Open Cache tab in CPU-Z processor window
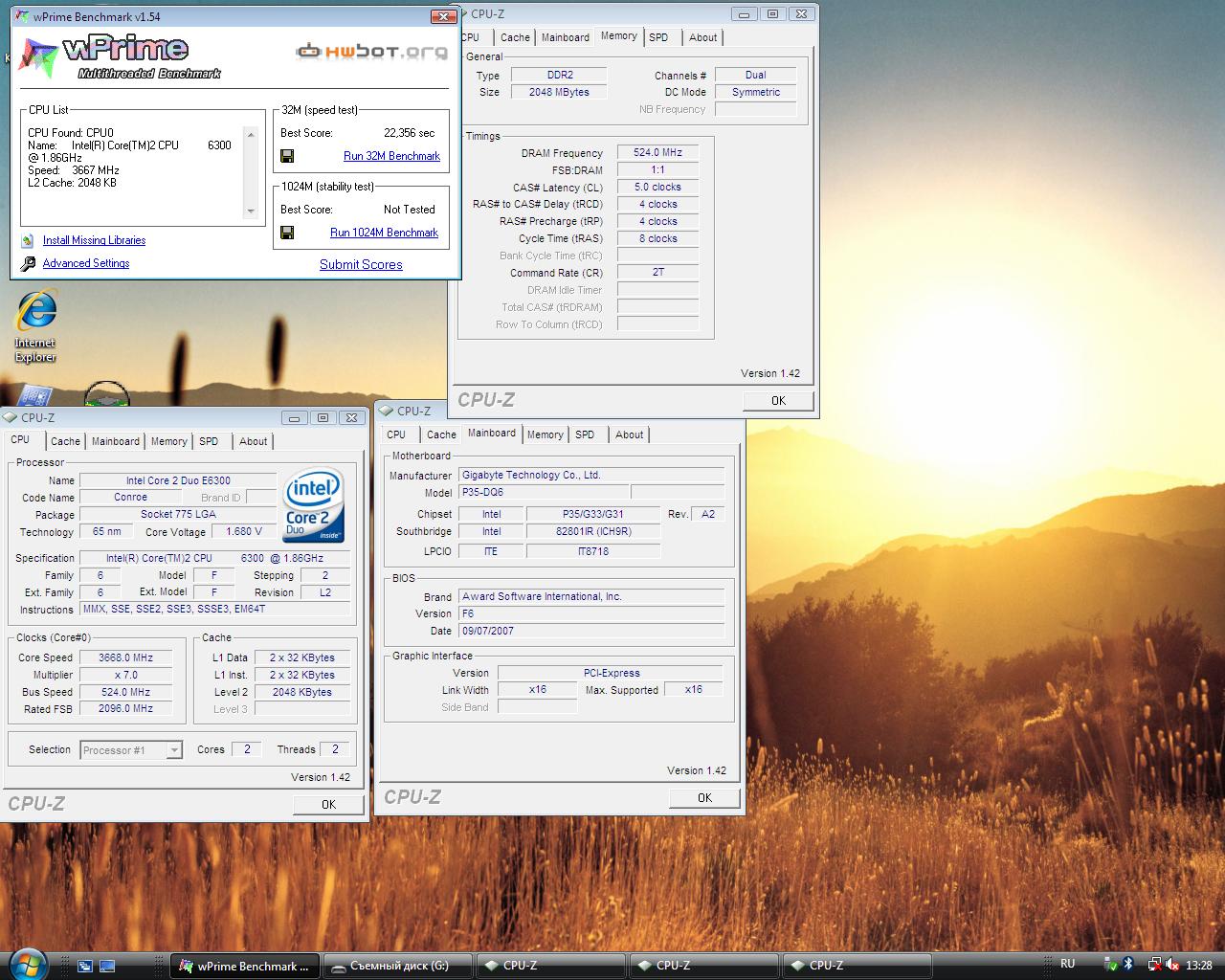 coord(65,441)
